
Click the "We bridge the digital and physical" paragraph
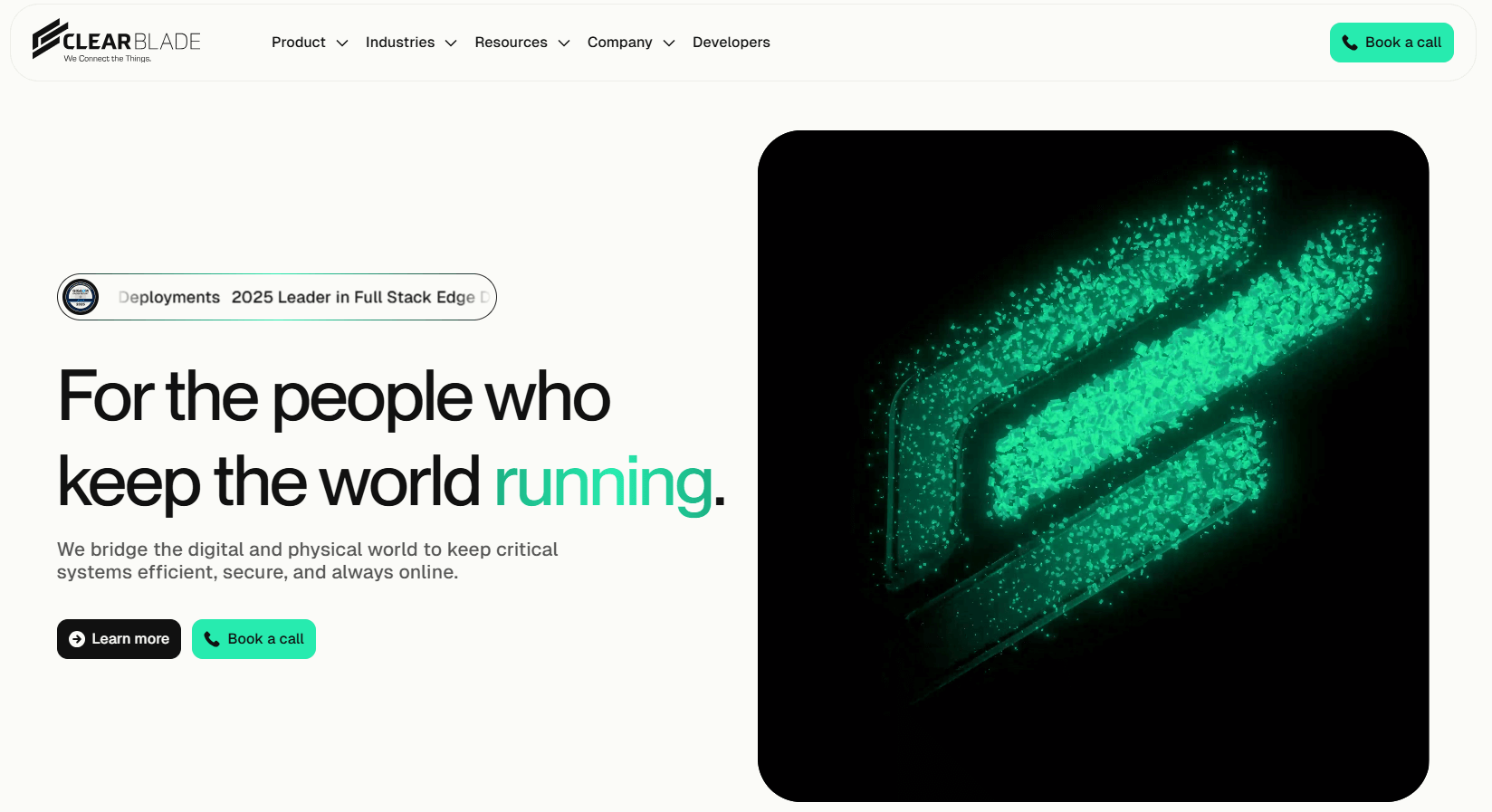pos(308,560)
